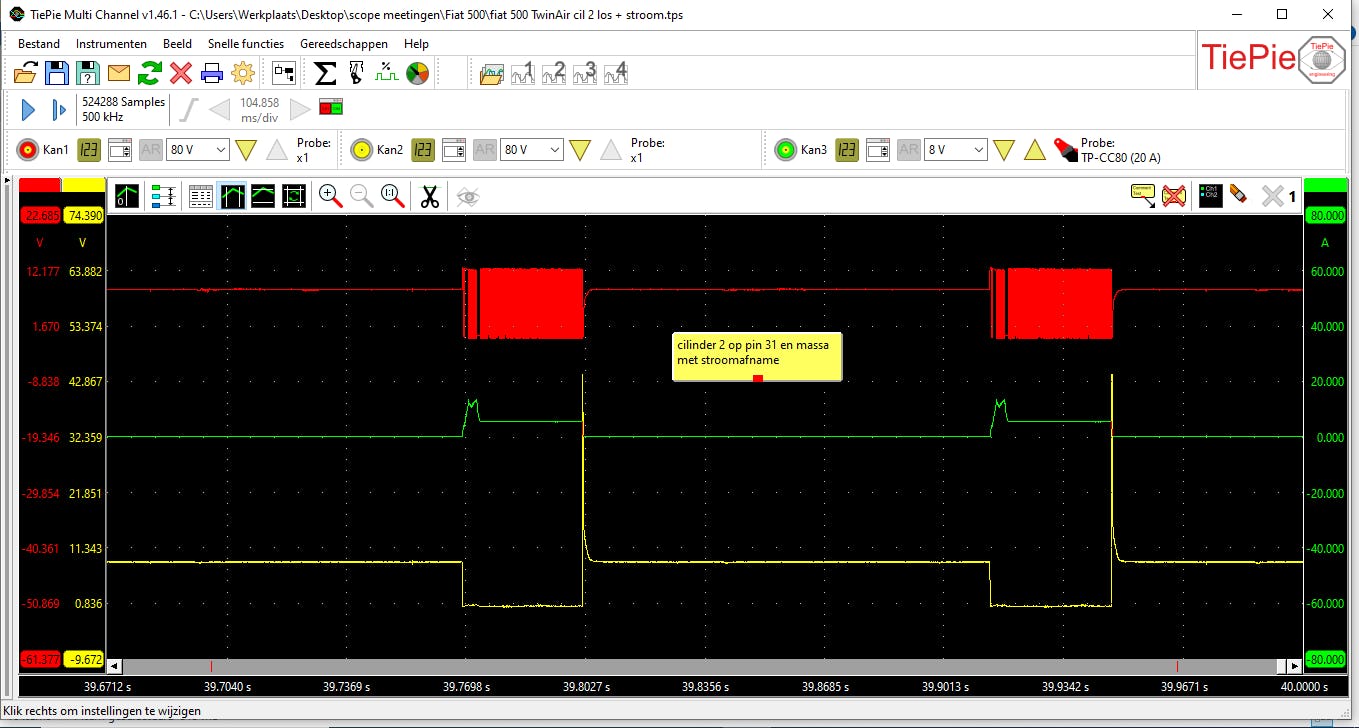The height and width of the screenshot is (728, 1359).
Task: Open the settings gear icon
Action: point(243,73)
